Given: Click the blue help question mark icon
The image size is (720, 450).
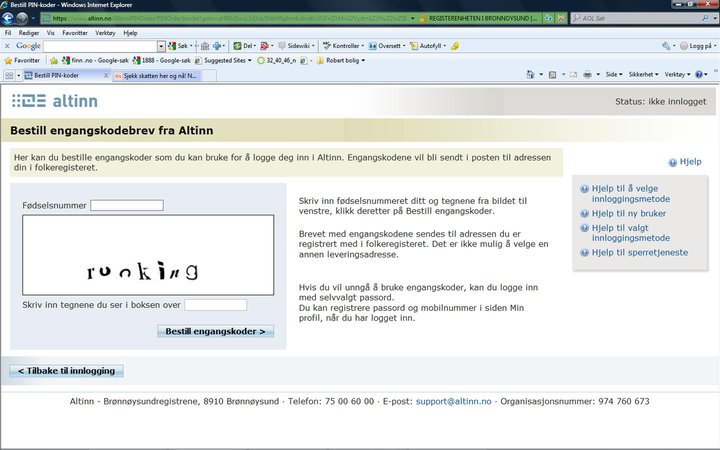Looking at the screenshot, I should 699,74.
